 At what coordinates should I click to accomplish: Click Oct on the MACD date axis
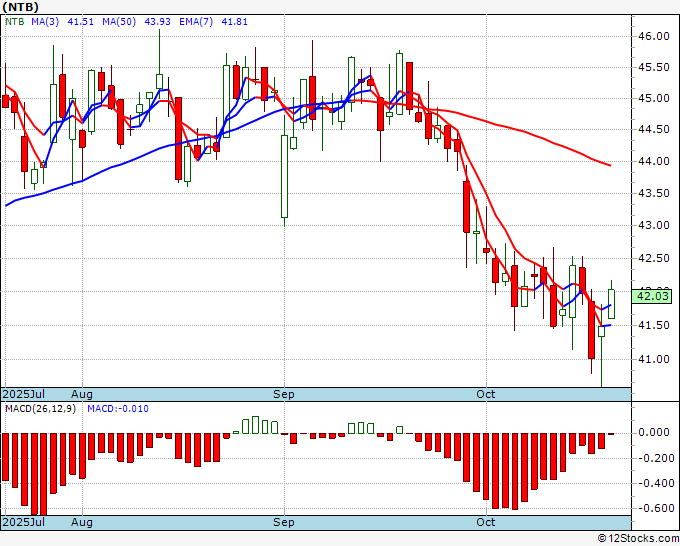tap(485, 522)
